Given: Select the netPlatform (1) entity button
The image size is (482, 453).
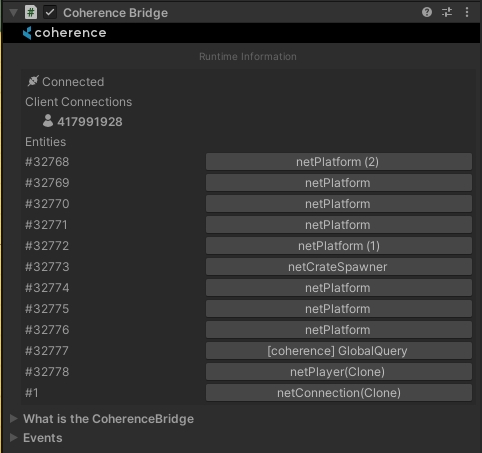Looking at the screenshot, I should tap(339, 246).
